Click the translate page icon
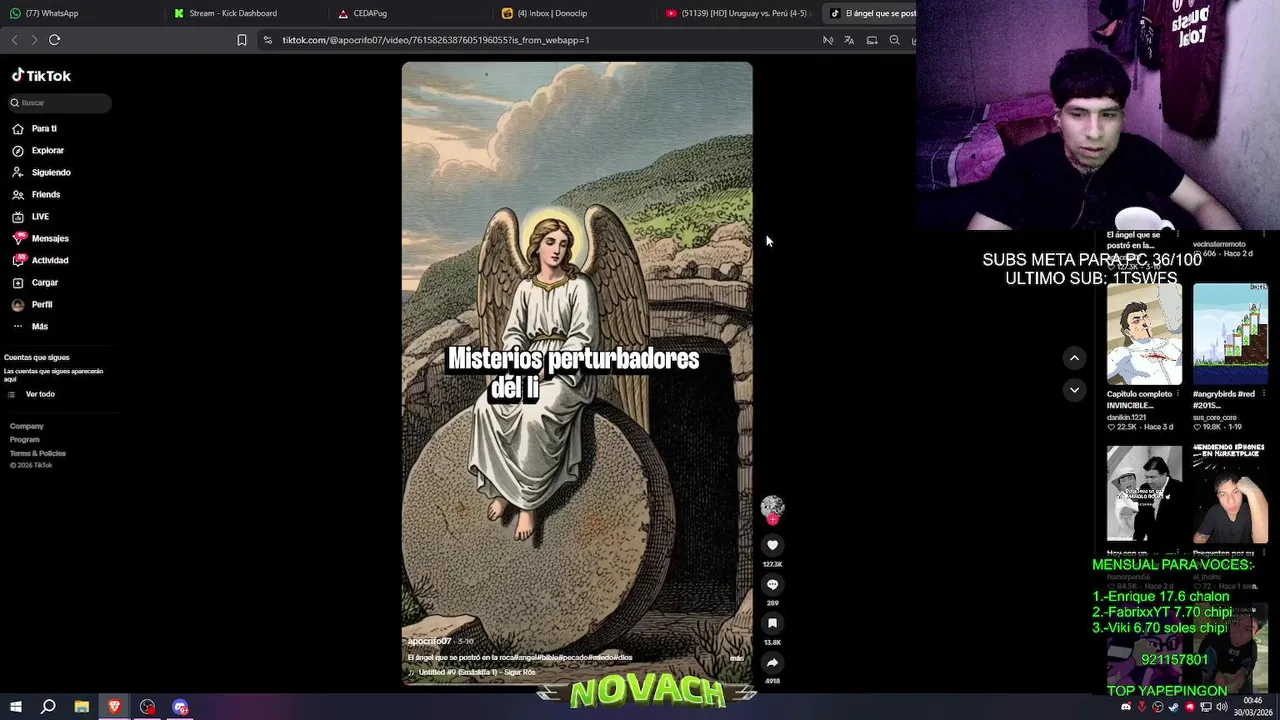Screen dimensions: 1280x720 [x=849, y=40]
